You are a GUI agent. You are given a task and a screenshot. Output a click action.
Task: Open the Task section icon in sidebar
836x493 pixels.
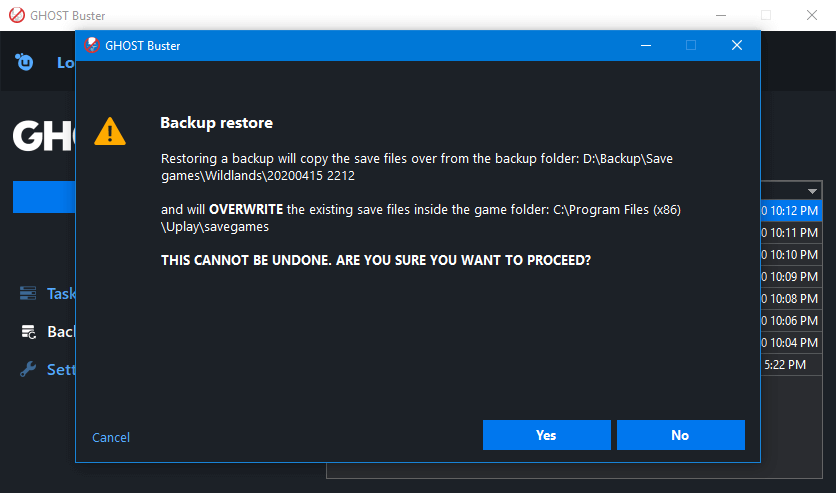(x=28, y=293)
